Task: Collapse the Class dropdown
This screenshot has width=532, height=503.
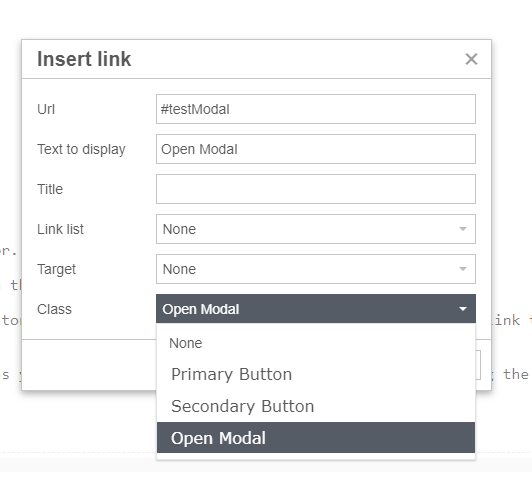Action: (x=316, y=309)
